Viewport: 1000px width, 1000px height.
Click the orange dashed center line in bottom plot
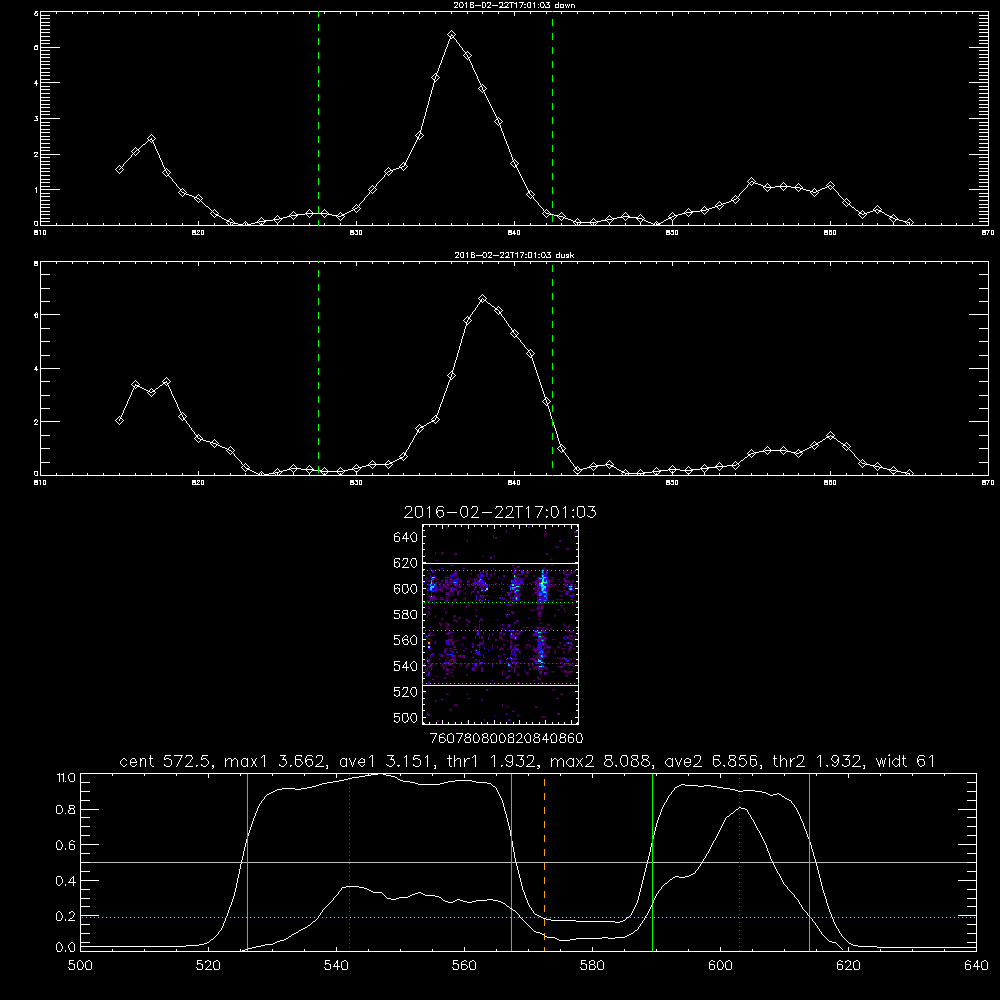pos(544,862)
